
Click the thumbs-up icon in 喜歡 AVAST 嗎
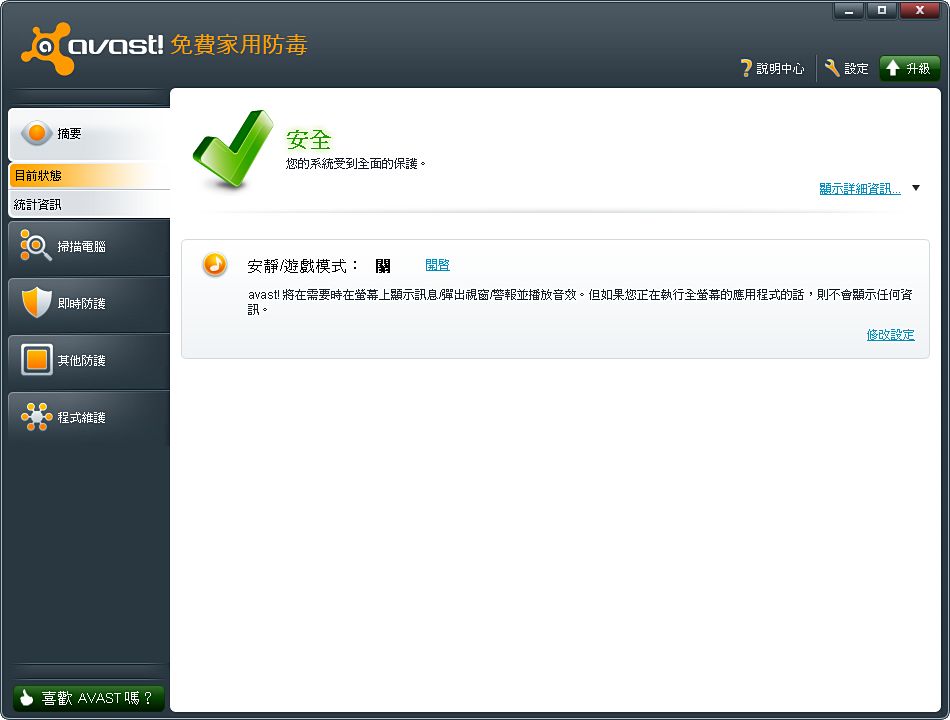click(x=26, y=698)
